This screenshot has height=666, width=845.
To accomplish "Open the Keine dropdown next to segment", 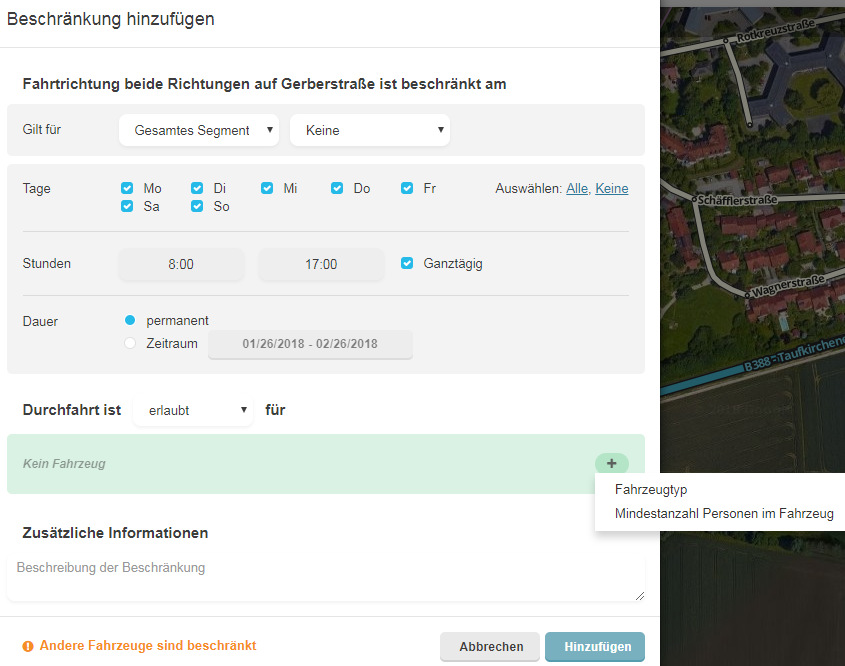I will [370, 130].
